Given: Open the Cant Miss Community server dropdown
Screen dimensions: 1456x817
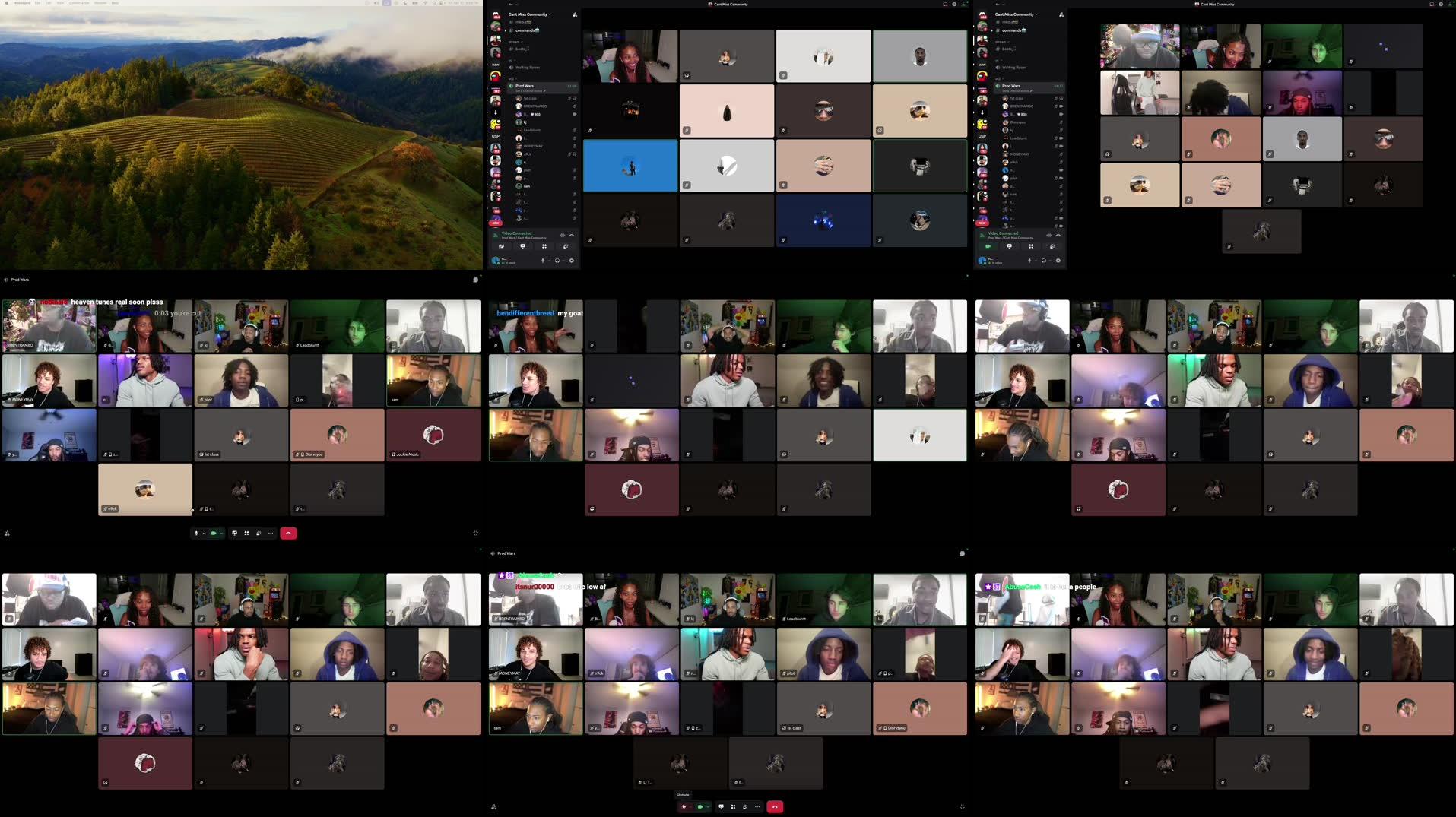Looking at the screenshot, I should pyautogui.click(x=529, y=14).
